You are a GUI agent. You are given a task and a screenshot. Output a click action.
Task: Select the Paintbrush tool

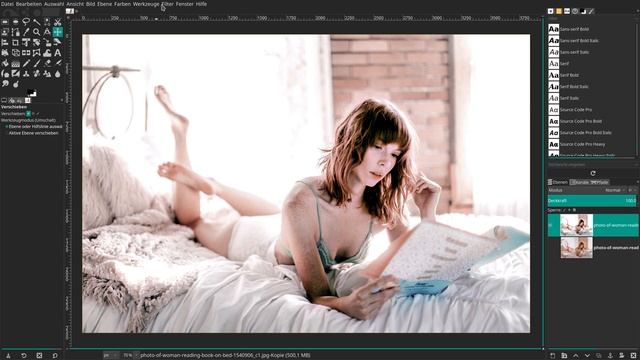point(37,63)
